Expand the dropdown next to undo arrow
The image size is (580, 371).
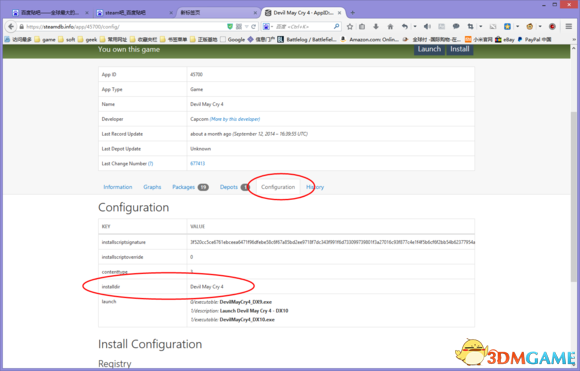point(415,27)
